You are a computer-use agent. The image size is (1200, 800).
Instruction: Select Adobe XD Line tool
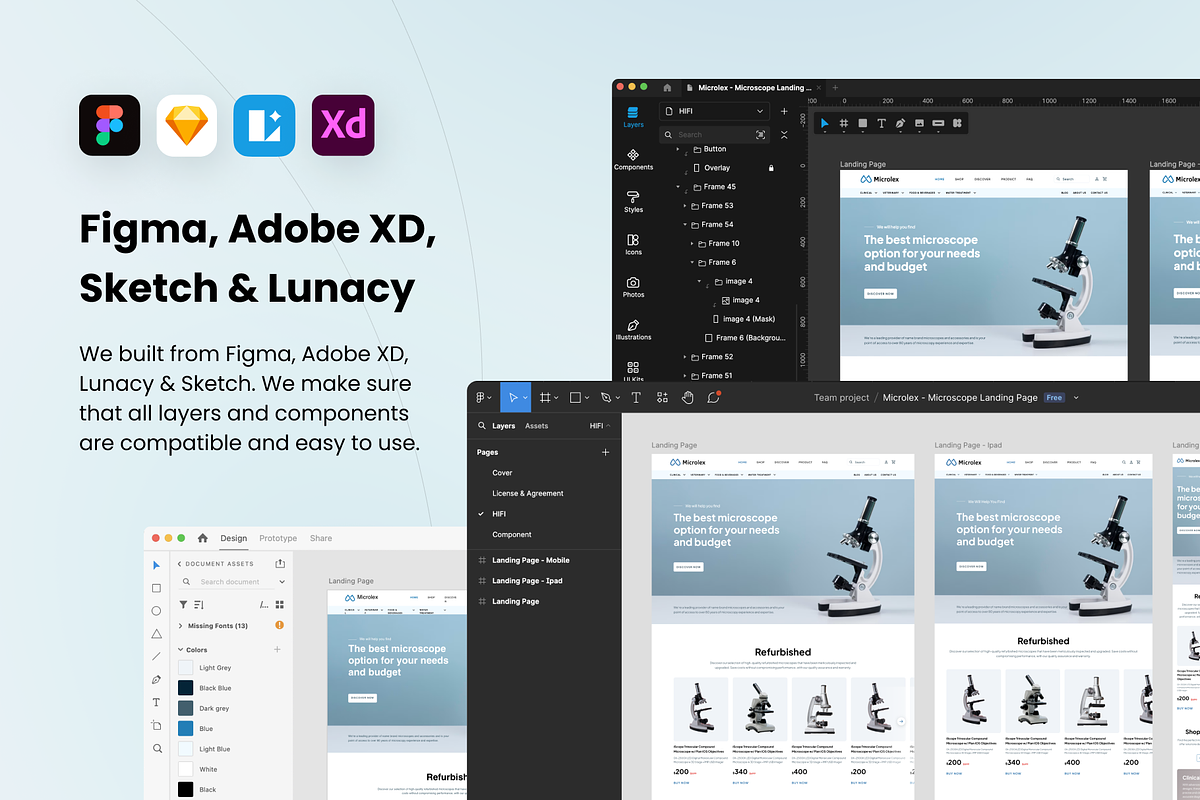tap(156, 657)
